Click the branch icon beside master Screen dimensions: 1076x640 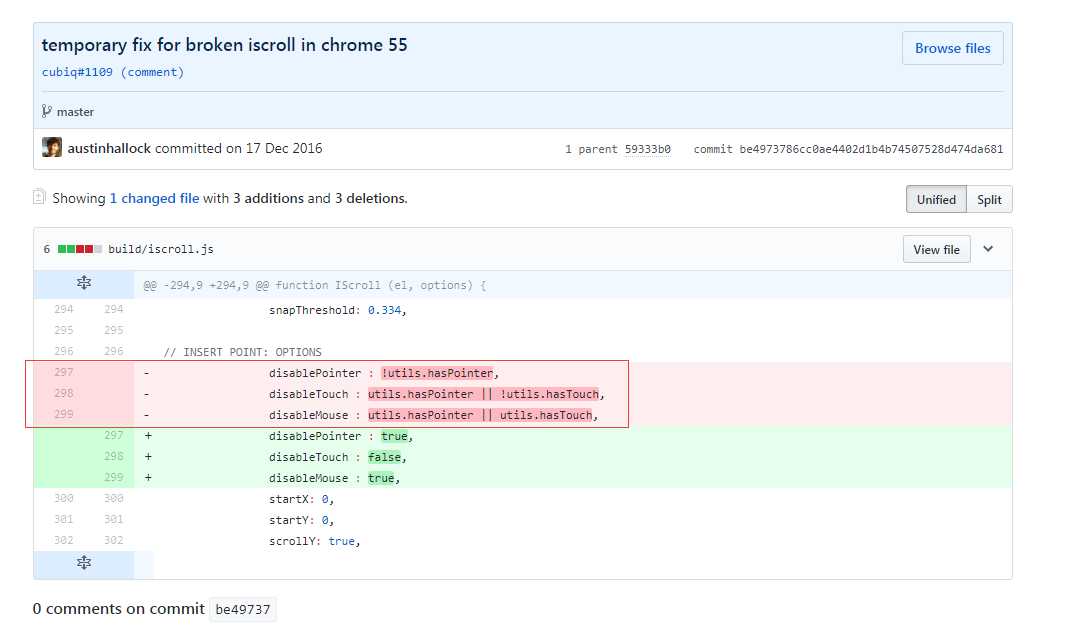tap(47, 112)
